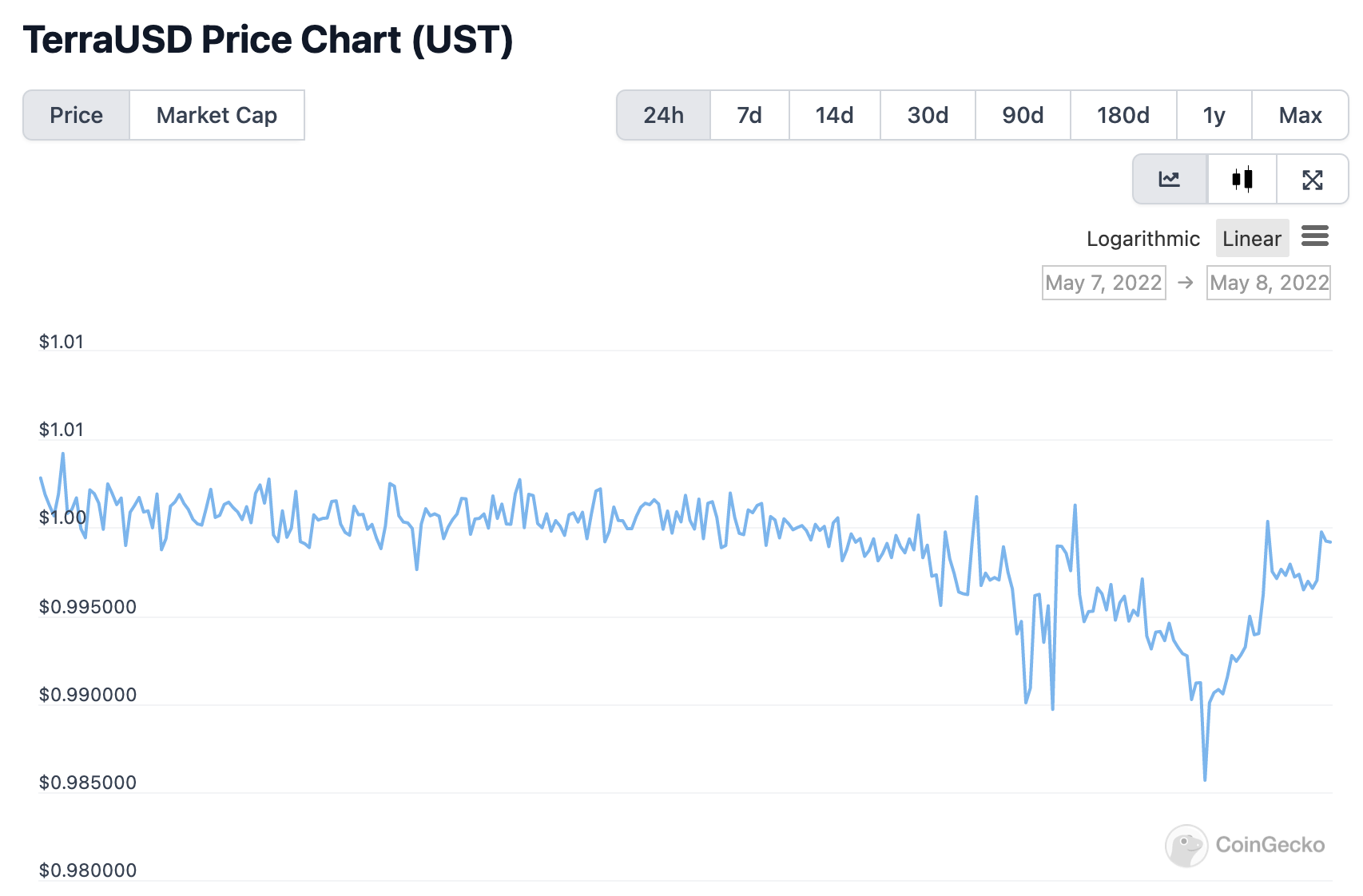This screenshot has width=1363, height=896.
Task: Choose the 14d time range
Action: point(834,115)
